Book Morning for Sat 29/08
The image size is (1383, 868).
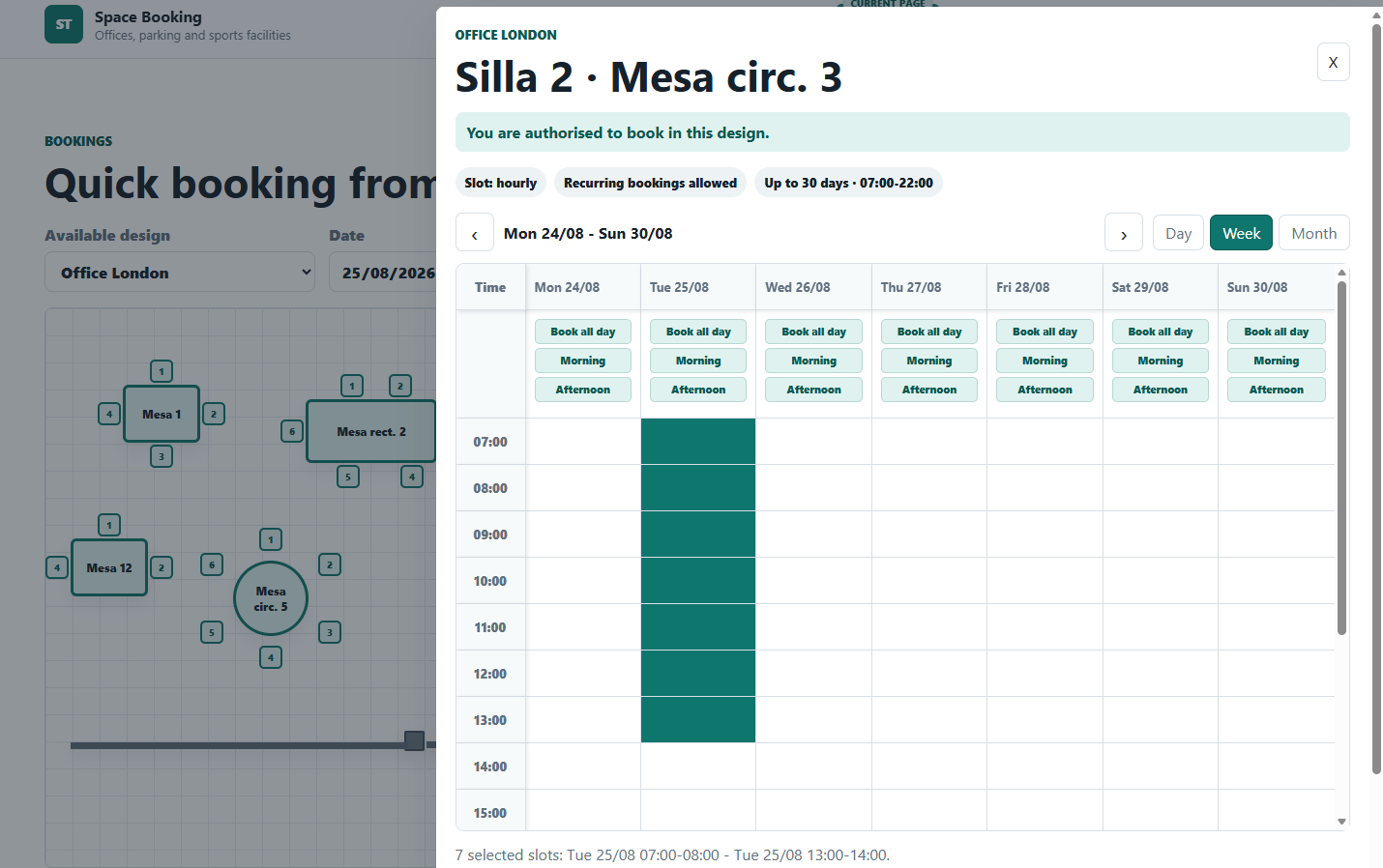click(1161, 361)
